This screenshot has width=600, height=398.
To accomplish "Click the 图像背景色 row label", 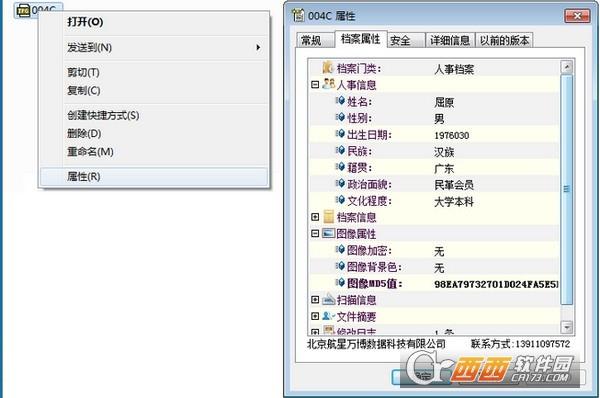I will click(374, 267).
